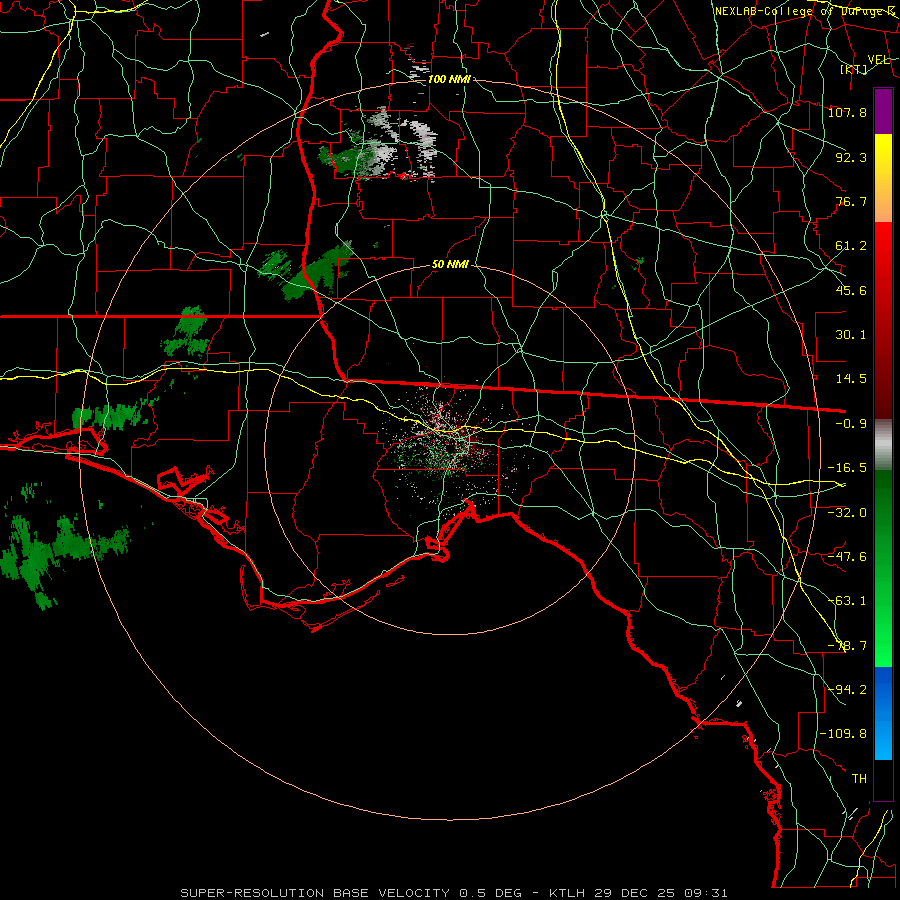Image resolution: width=900 pixels, height=900 pixels.
Task: Click the 92.3 legend value
Action: coord(851,157)
